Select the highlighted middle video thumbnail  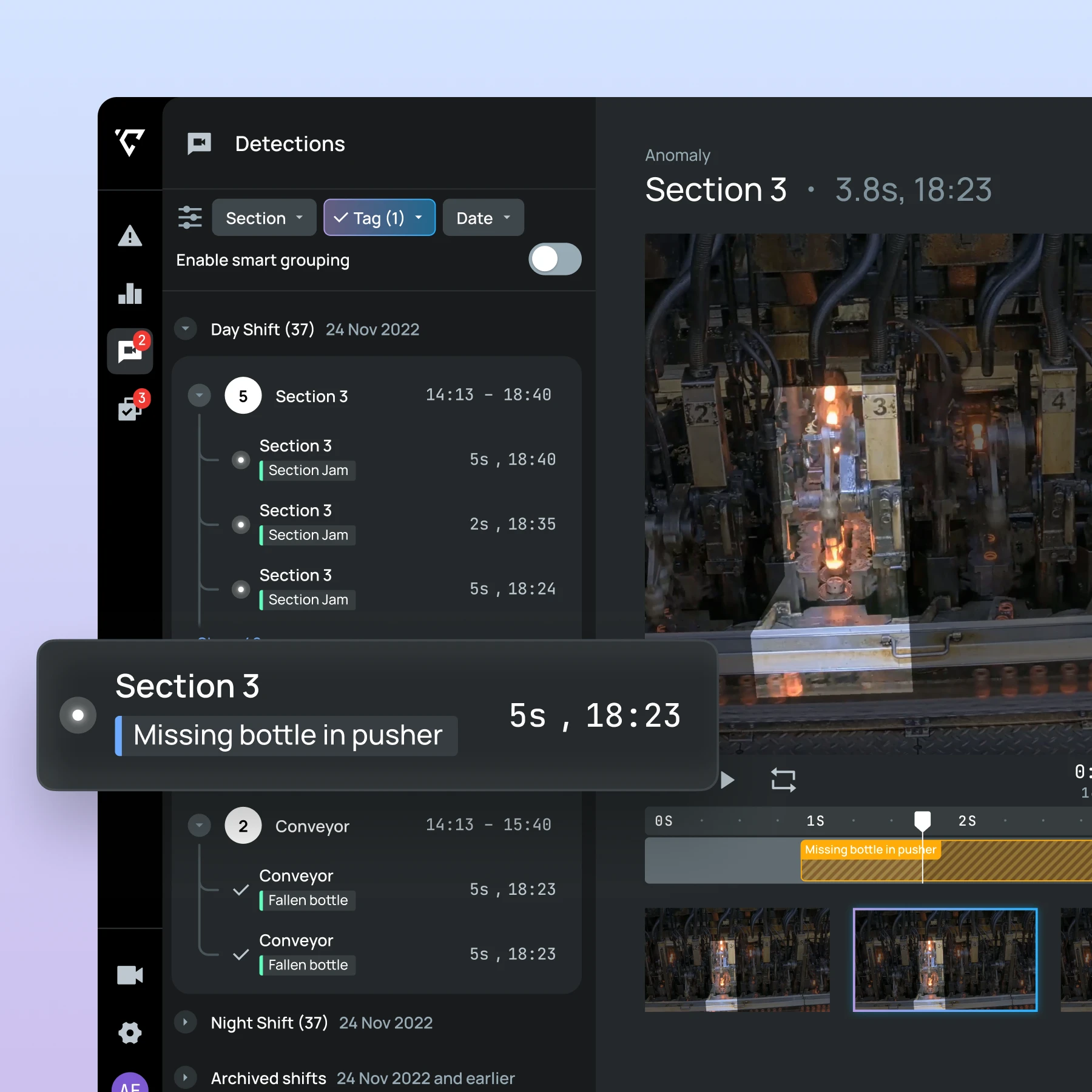(x=945, y=960)
